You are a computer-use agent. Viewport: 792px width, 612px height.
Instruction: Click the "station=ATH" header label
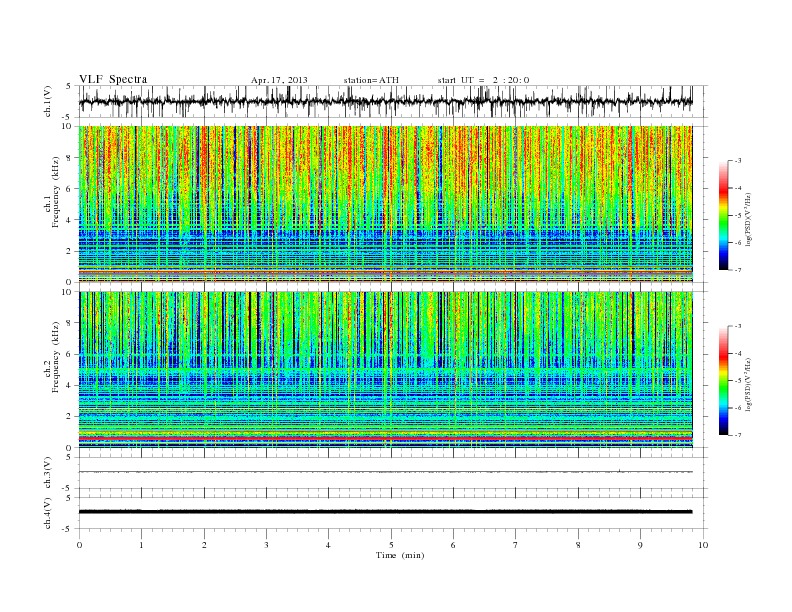click(x=371, y=80)
